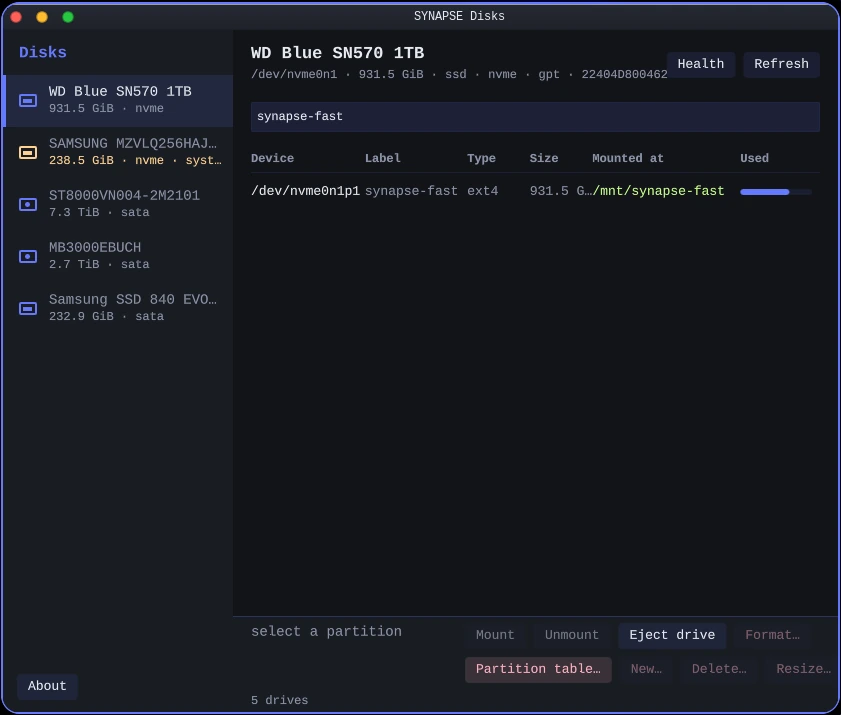This screenshot has height=715, width=841.
Task: Click the synapse-fast partition bar
Action: click(535, 116)
